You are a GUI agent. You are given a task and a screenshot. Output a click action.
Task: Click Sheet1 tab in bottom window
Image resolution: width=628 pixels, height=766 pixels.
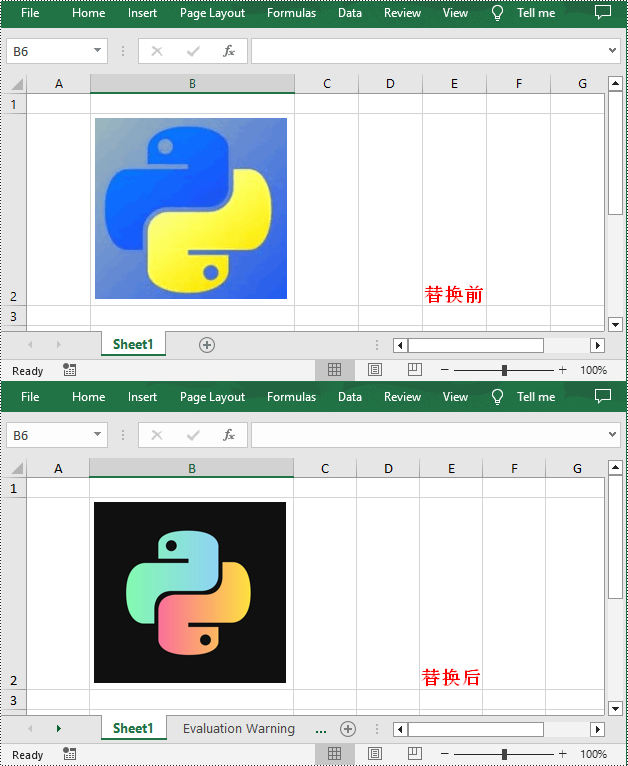(x=133, y=728)
